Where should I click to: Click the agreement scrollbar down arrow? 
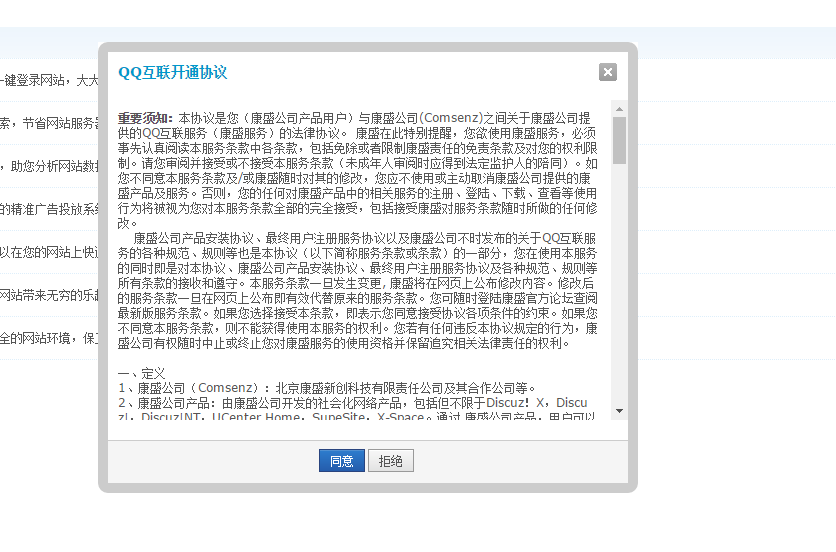point(619,411)
